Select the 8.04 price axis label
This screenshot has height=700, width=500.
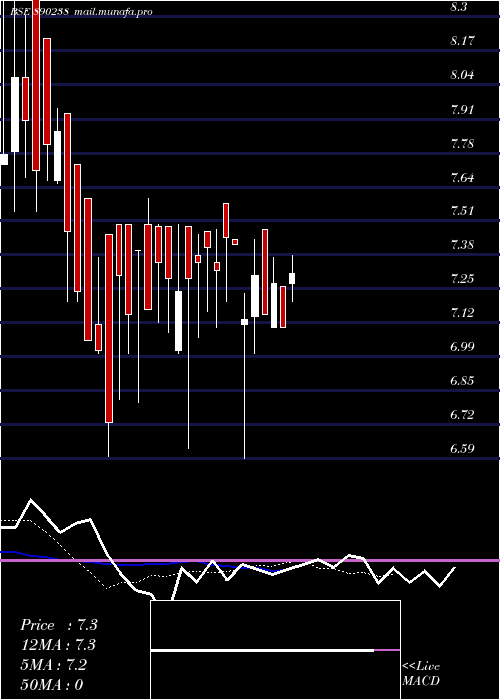(462, 75)
